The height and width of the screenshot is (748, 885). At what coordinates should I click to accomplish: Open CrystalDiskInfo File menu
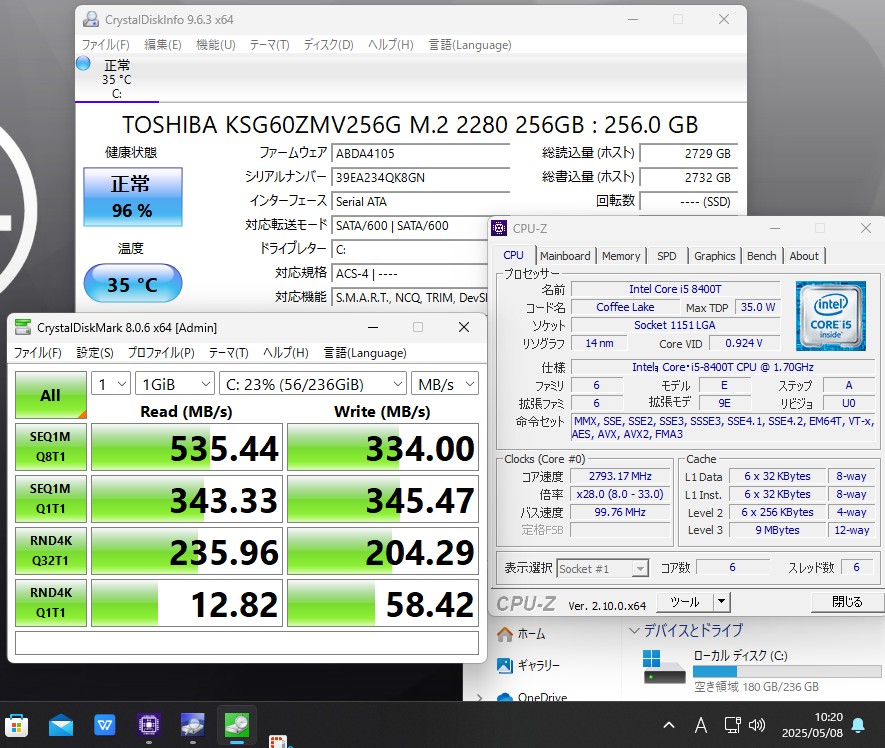[x=106, y=45]
